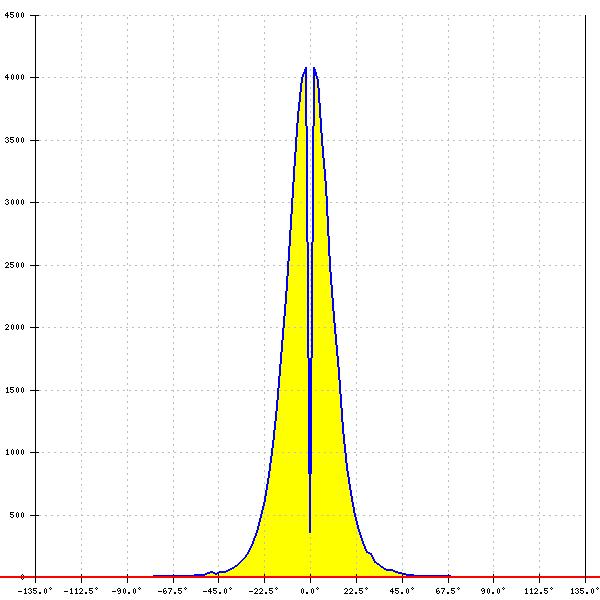
Task: Click the -22.5° x-axis label
Action: tap(264, 591)
